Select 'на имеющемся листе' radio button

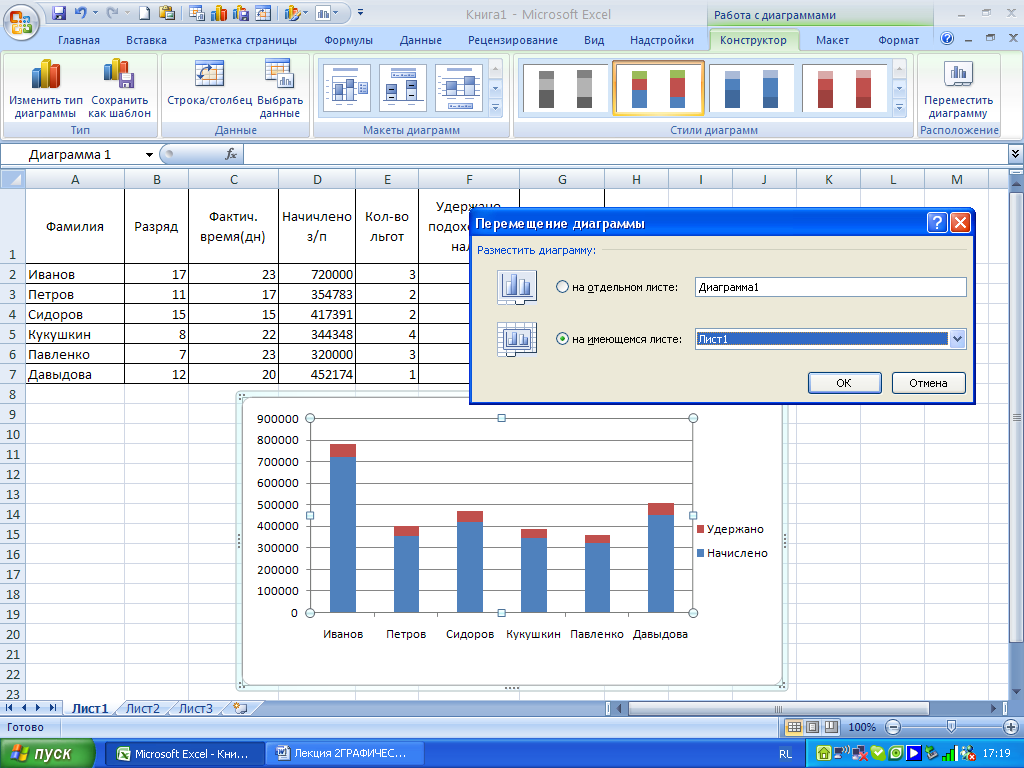(562, 340)
